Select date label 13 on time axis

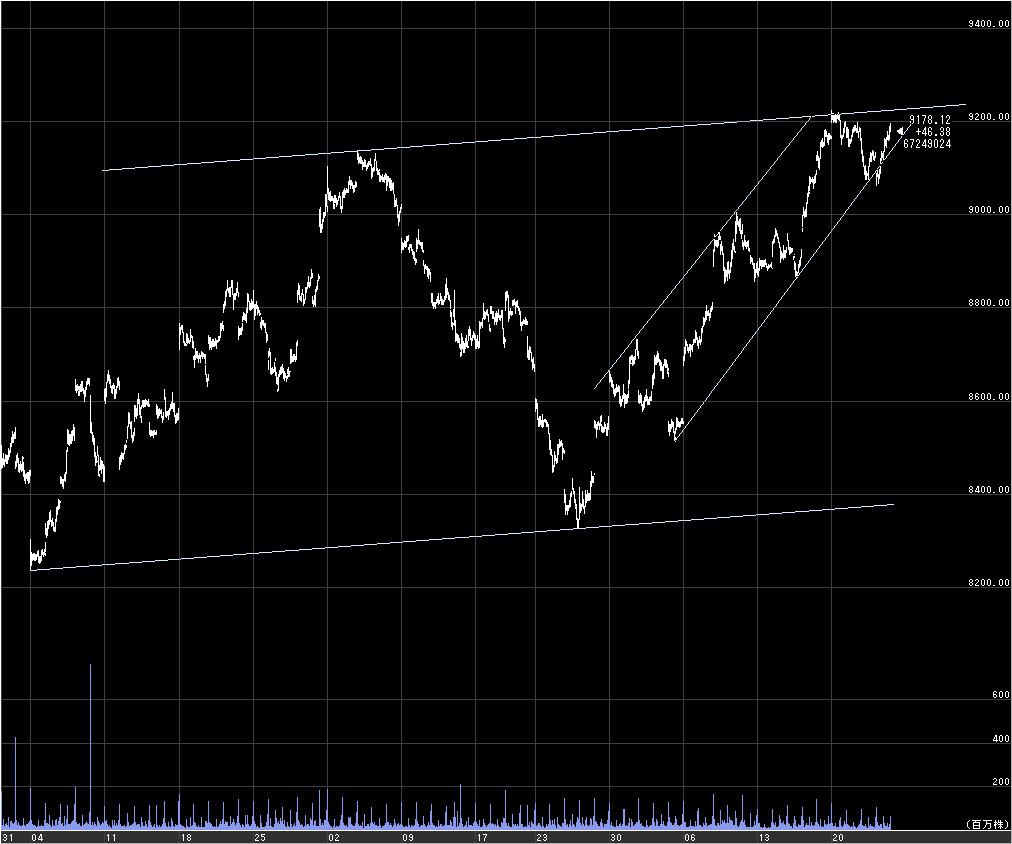tap(764, 838)
